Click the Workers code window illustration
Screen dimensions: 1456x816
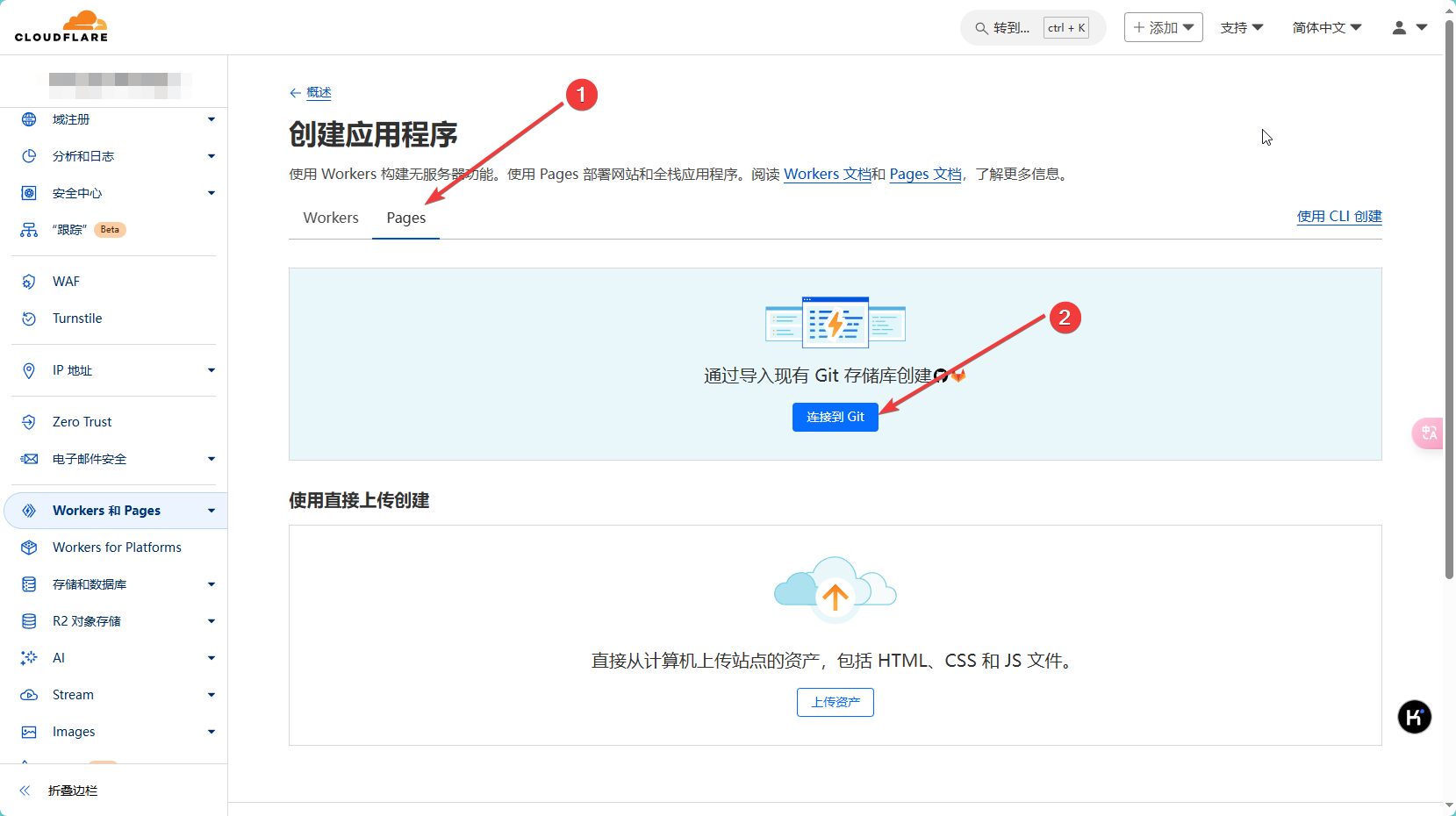pos(836,321)
